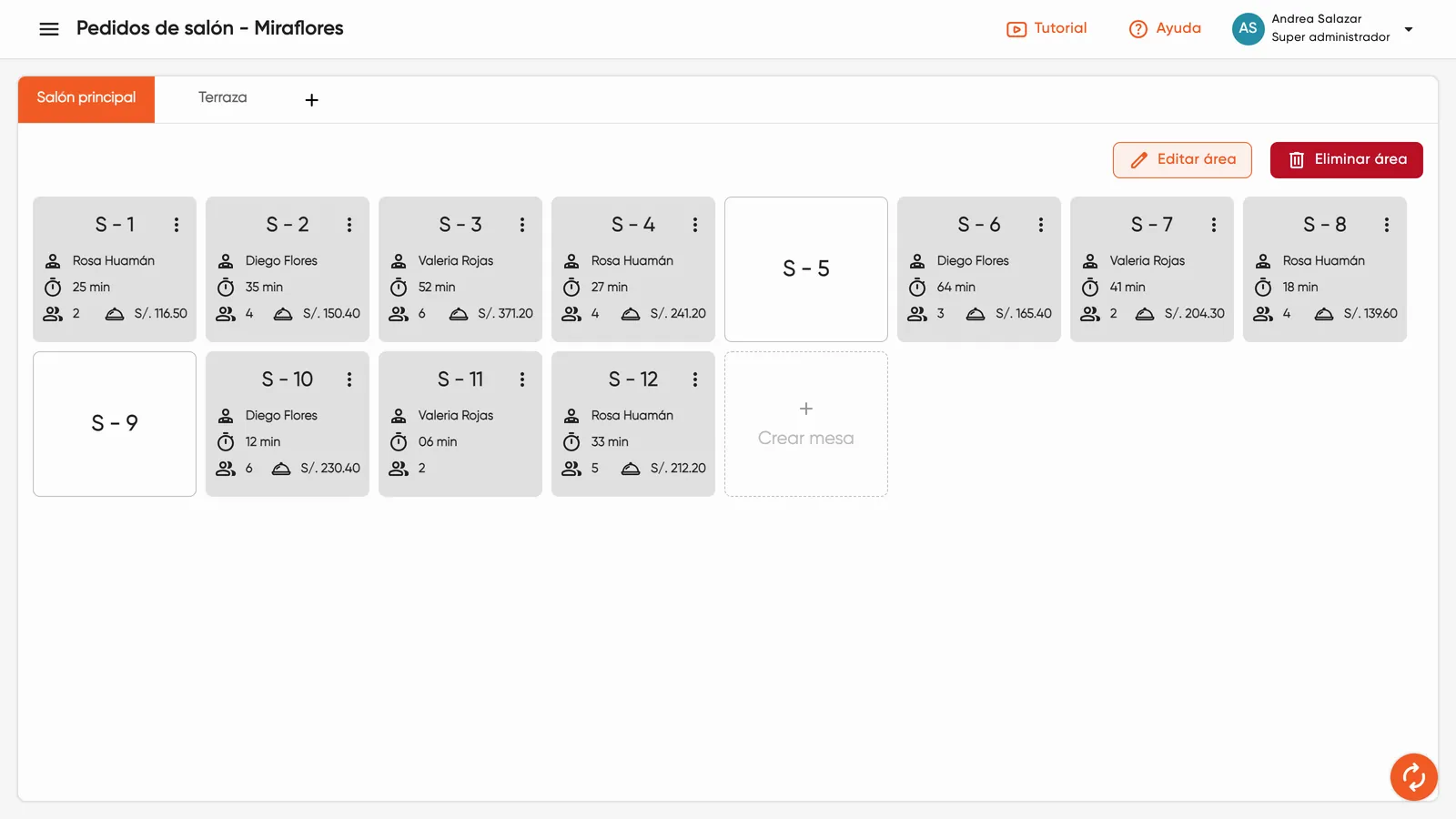This screenshot has width=1456, height=819.
Task: Open the three-dot menu on table S - 1
Action: click(x=177, y=225)
